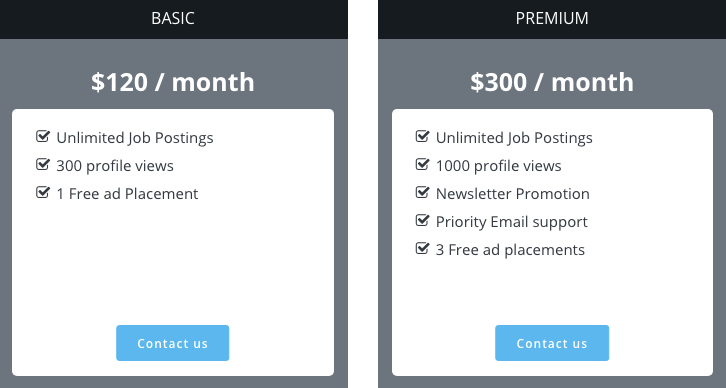726x388 pixels.
Task: Click the Premium plan Contact us button
Action: 552,343
